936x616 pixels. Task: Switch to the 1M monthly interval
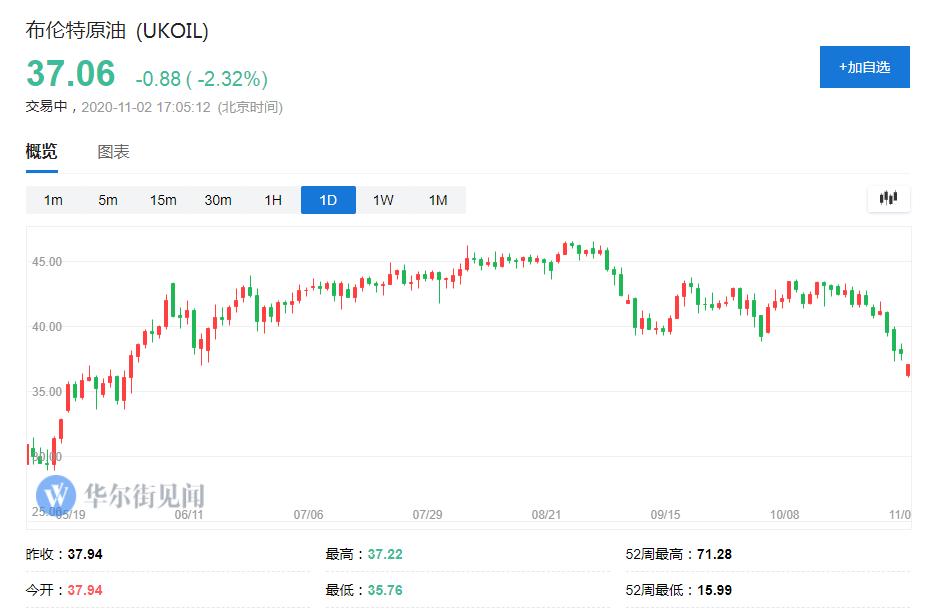click(x=438, y=200)
